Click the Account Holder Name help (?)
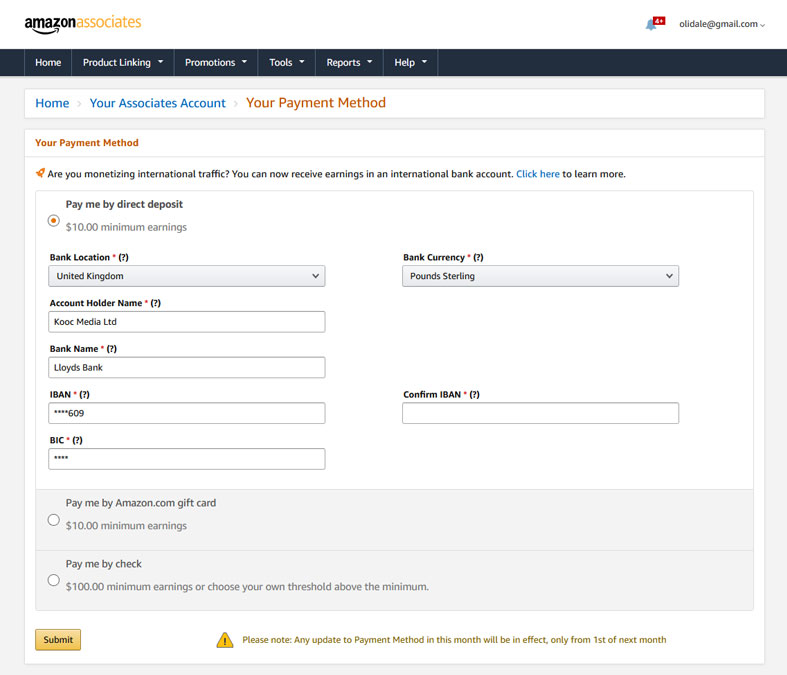The image size is (787, 675). [156, 303]
